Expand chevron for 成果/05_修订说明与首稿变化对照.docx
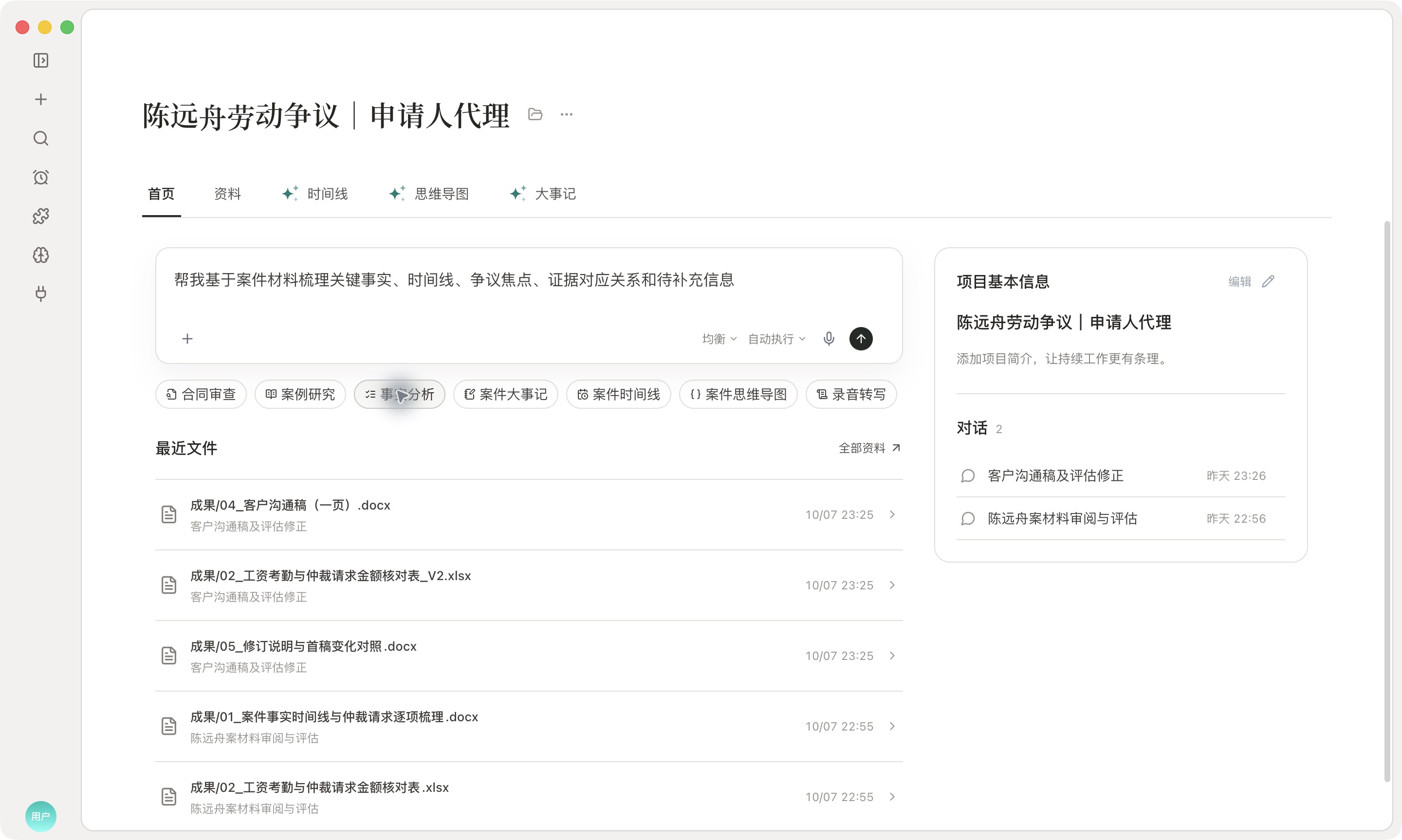This screenshot has width=1402, height=840. 893,656
